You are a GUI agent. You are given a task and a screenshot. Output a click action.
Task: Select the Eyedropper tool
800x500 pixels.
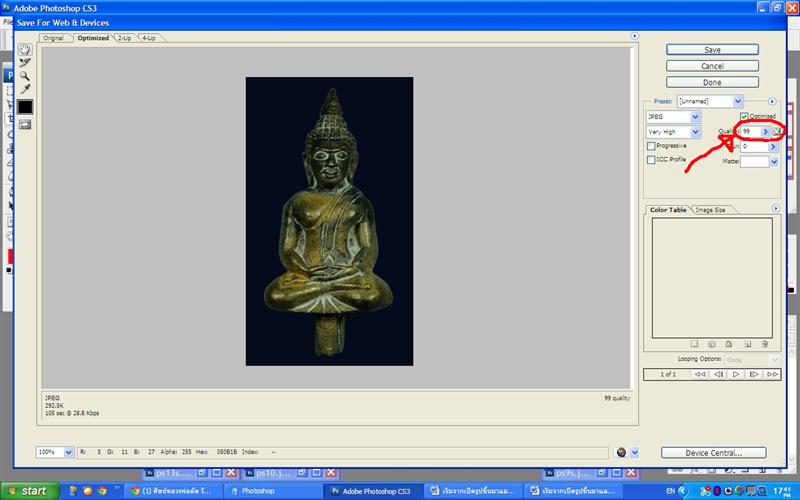click(25, 89)
